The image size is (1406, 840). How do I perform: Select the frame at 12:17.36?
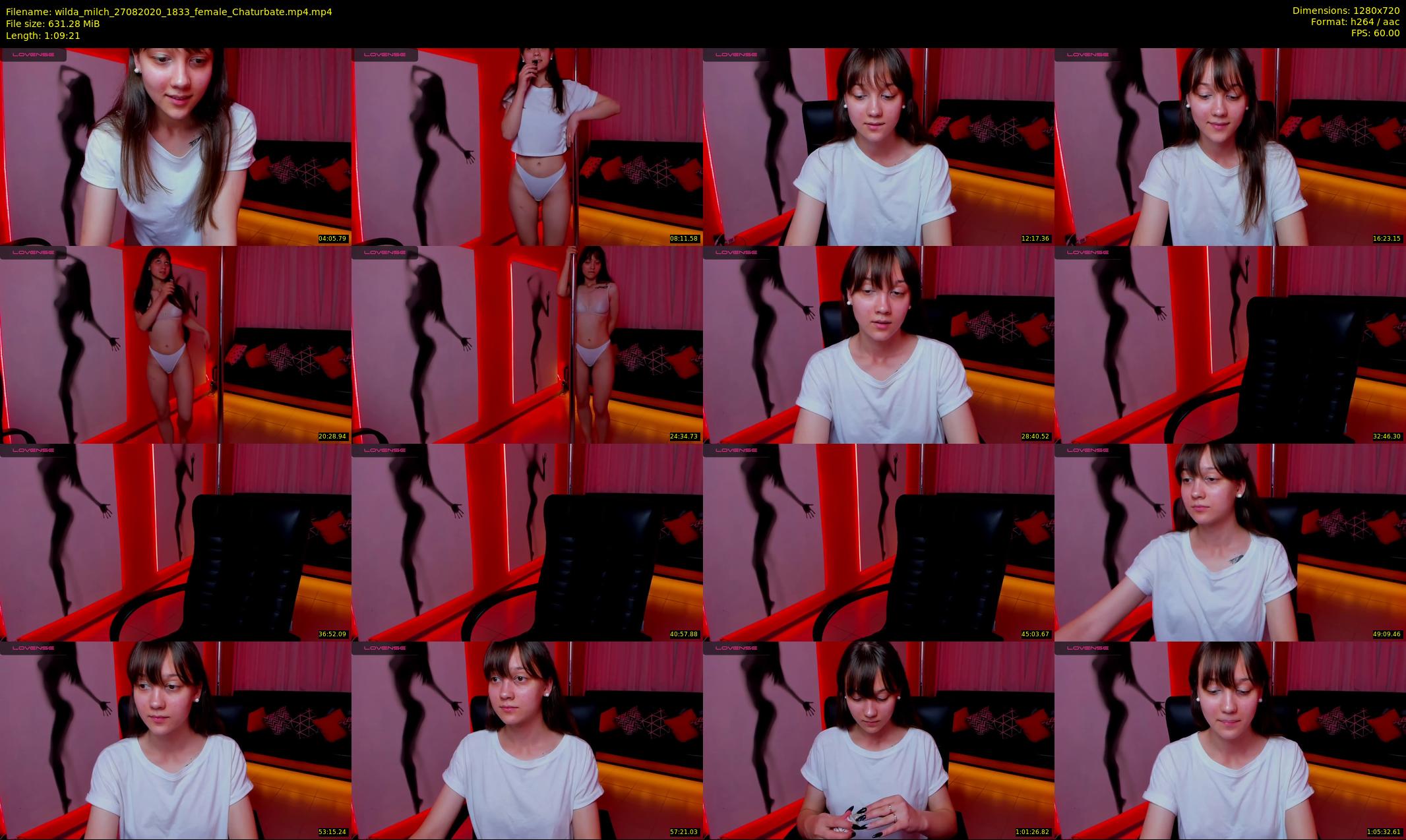[x=878, y=146]
